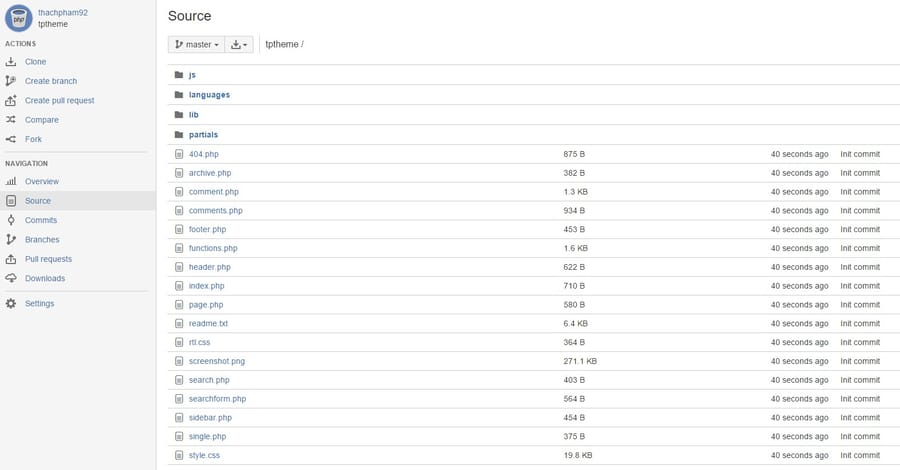This screenshot has height=470, width=900.
Task: Click the Branches icon
Action: [x=11, y=240]
